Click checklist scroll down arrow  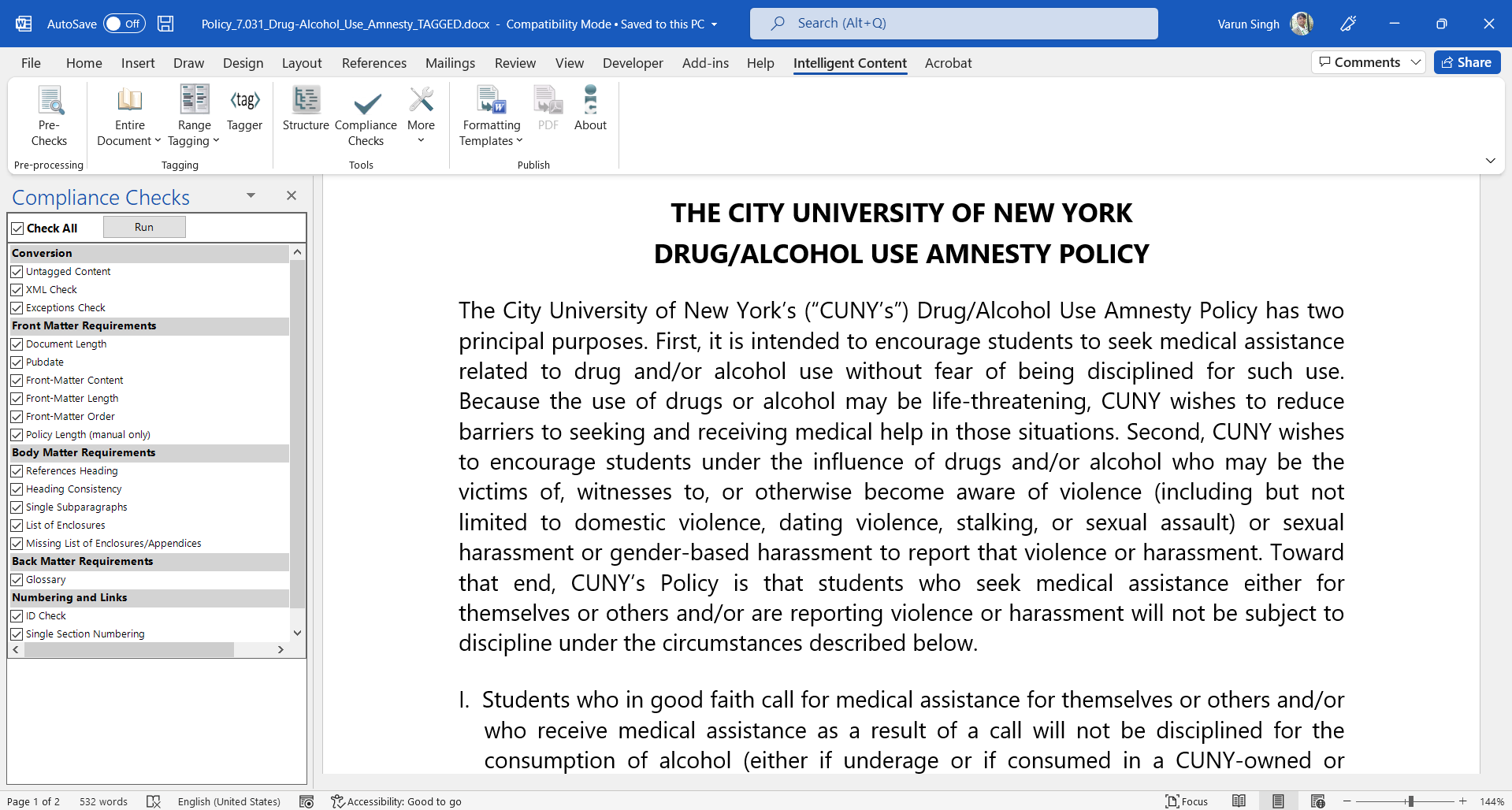point(297,633)
